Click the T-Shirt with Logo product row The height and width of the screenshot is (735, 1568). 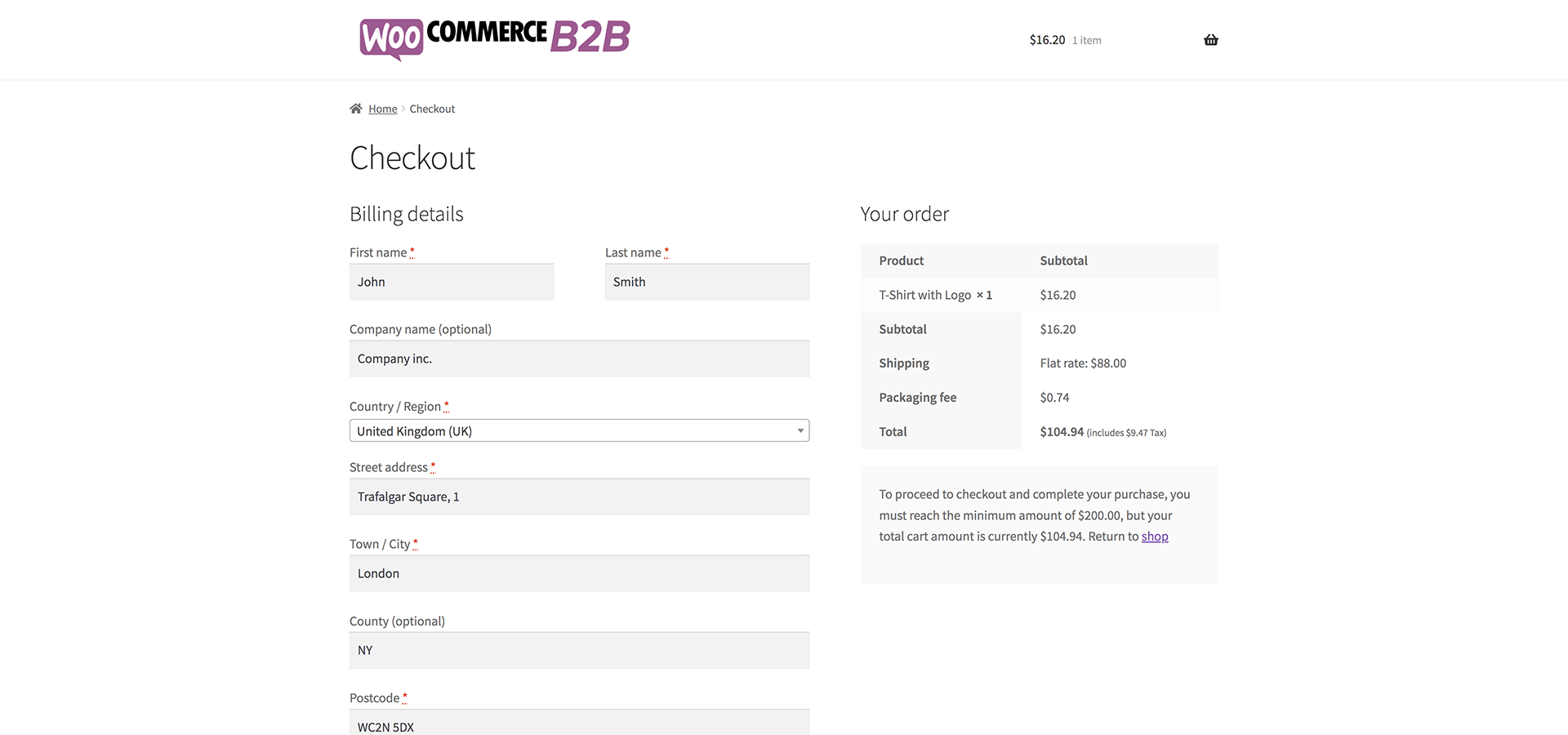coord(935,295)
